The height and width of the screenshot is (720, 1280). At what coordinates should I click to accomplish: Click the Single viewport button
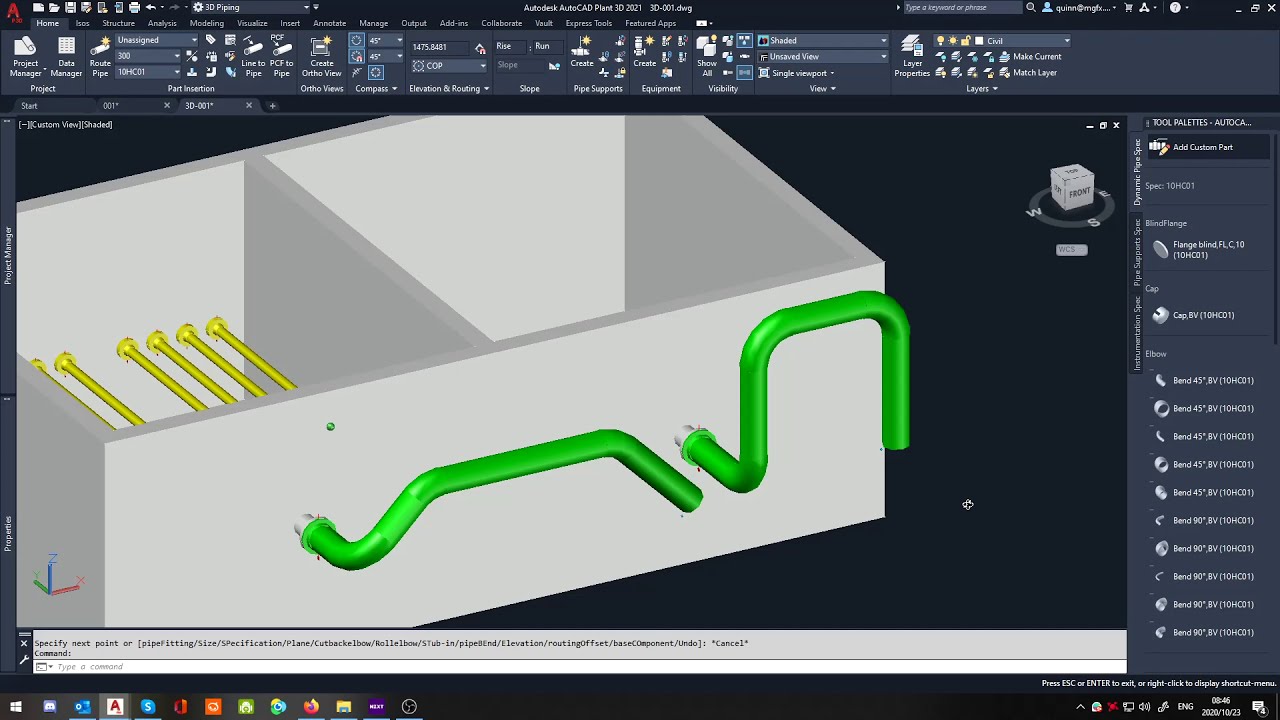797,73
